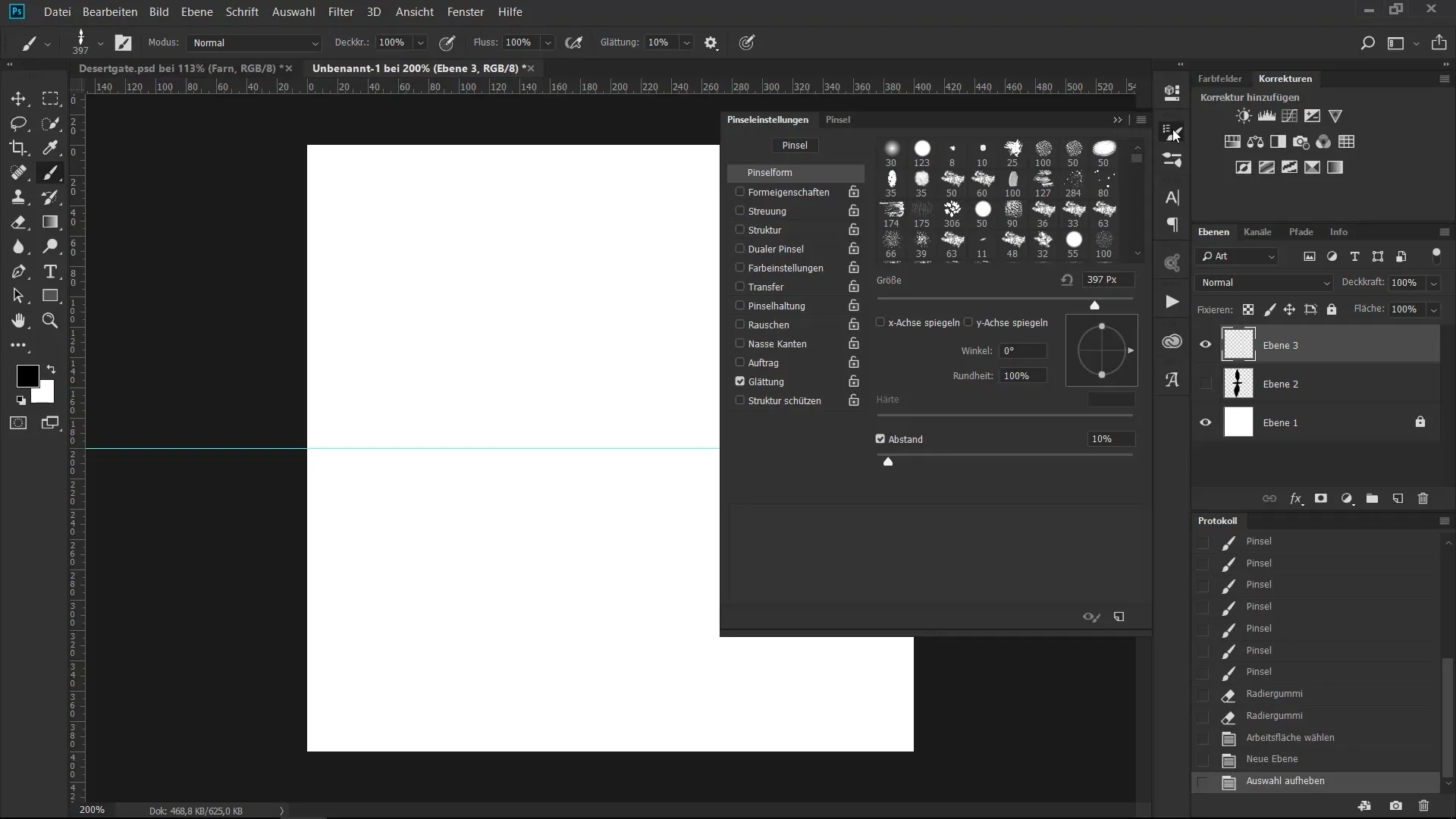Click the create new layer icon

1398,498
